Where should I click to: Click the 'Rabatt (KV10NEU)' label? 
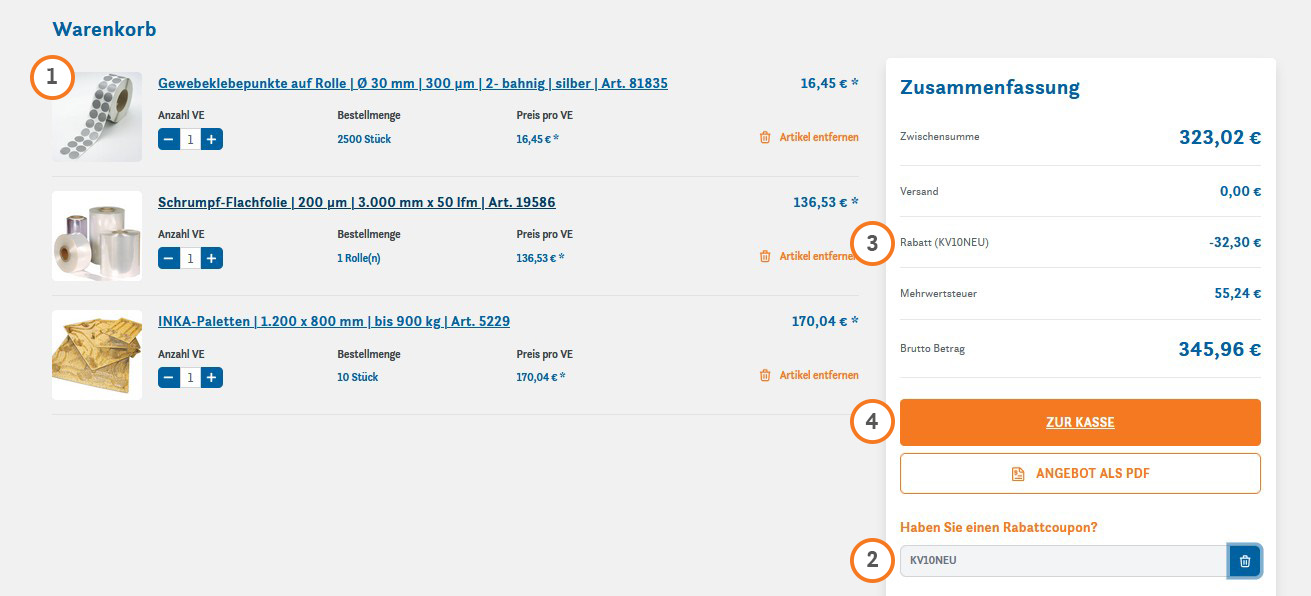(x=944, y=242)
